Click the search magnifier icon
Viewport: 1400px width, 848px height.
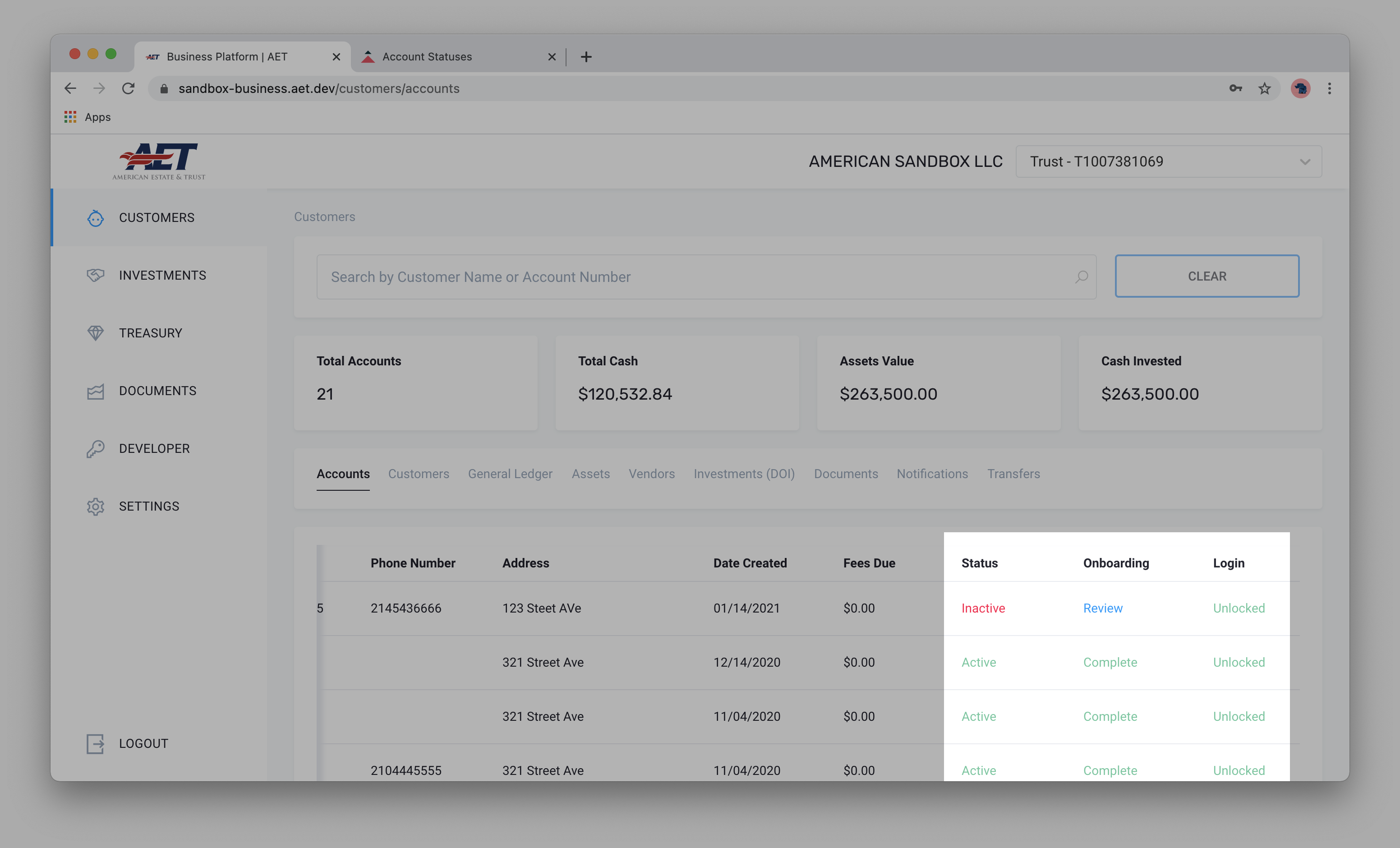pos(1081,277)
